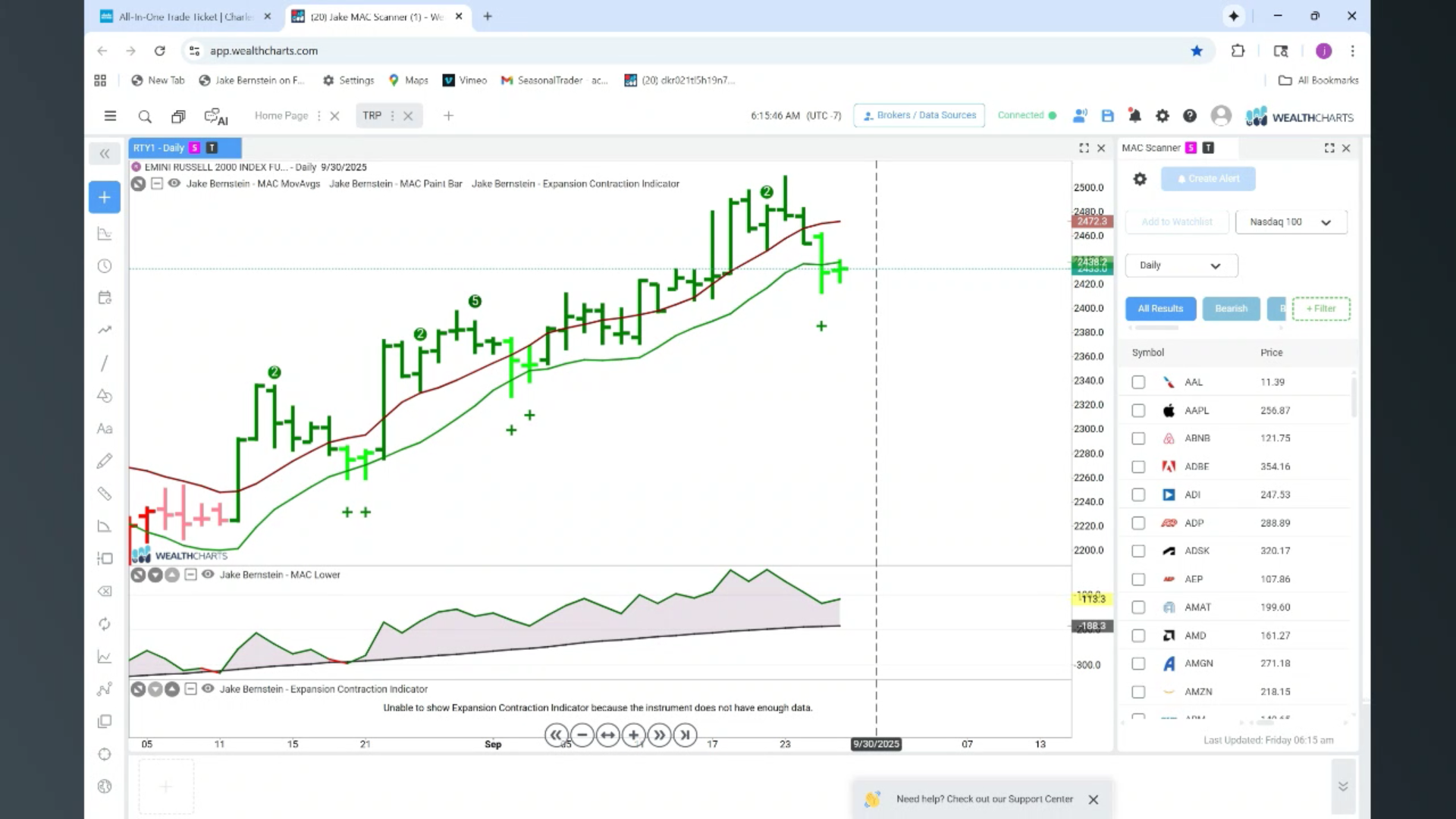
Task: Collapse the main chart indicators legend
Action: click(156, 184)
